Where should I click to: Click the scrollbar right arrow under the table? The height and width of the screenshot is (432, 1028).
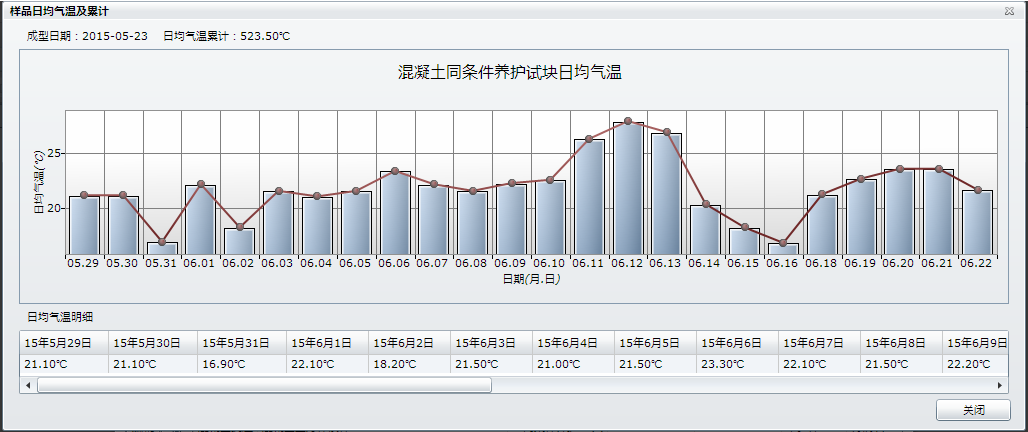point(1001,385)
